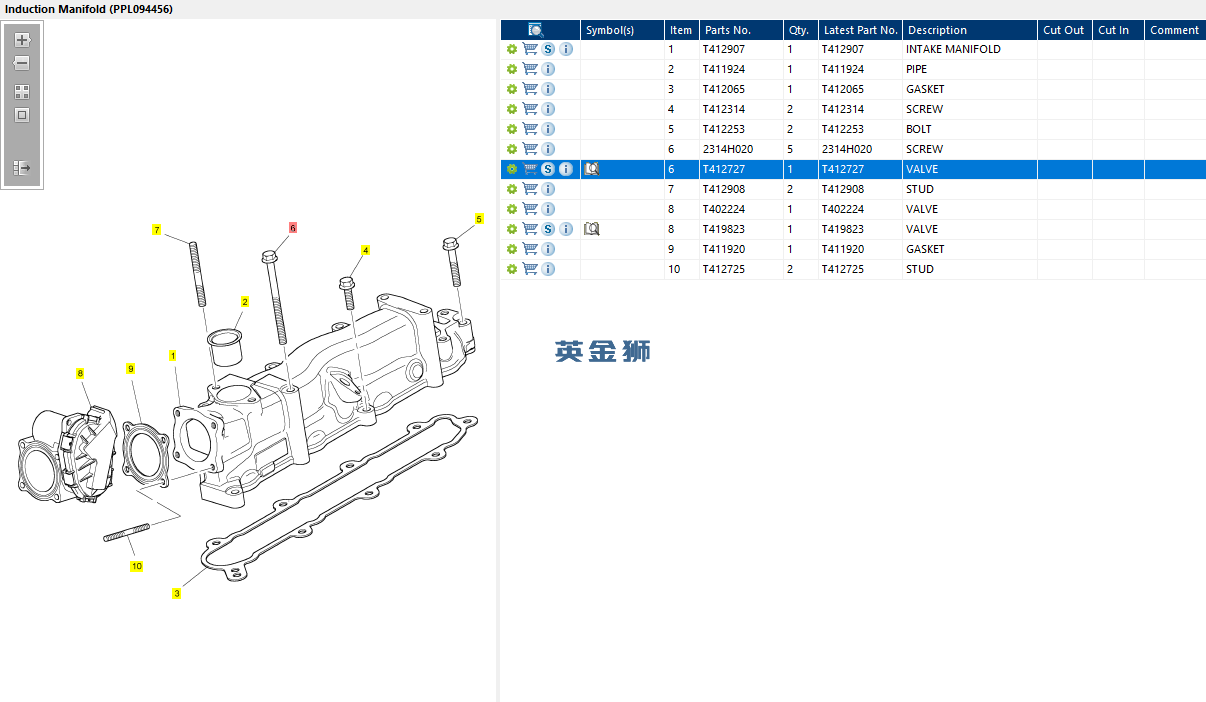
Task: Click the S supersession icon for T419823
Action: pos(548,229)
